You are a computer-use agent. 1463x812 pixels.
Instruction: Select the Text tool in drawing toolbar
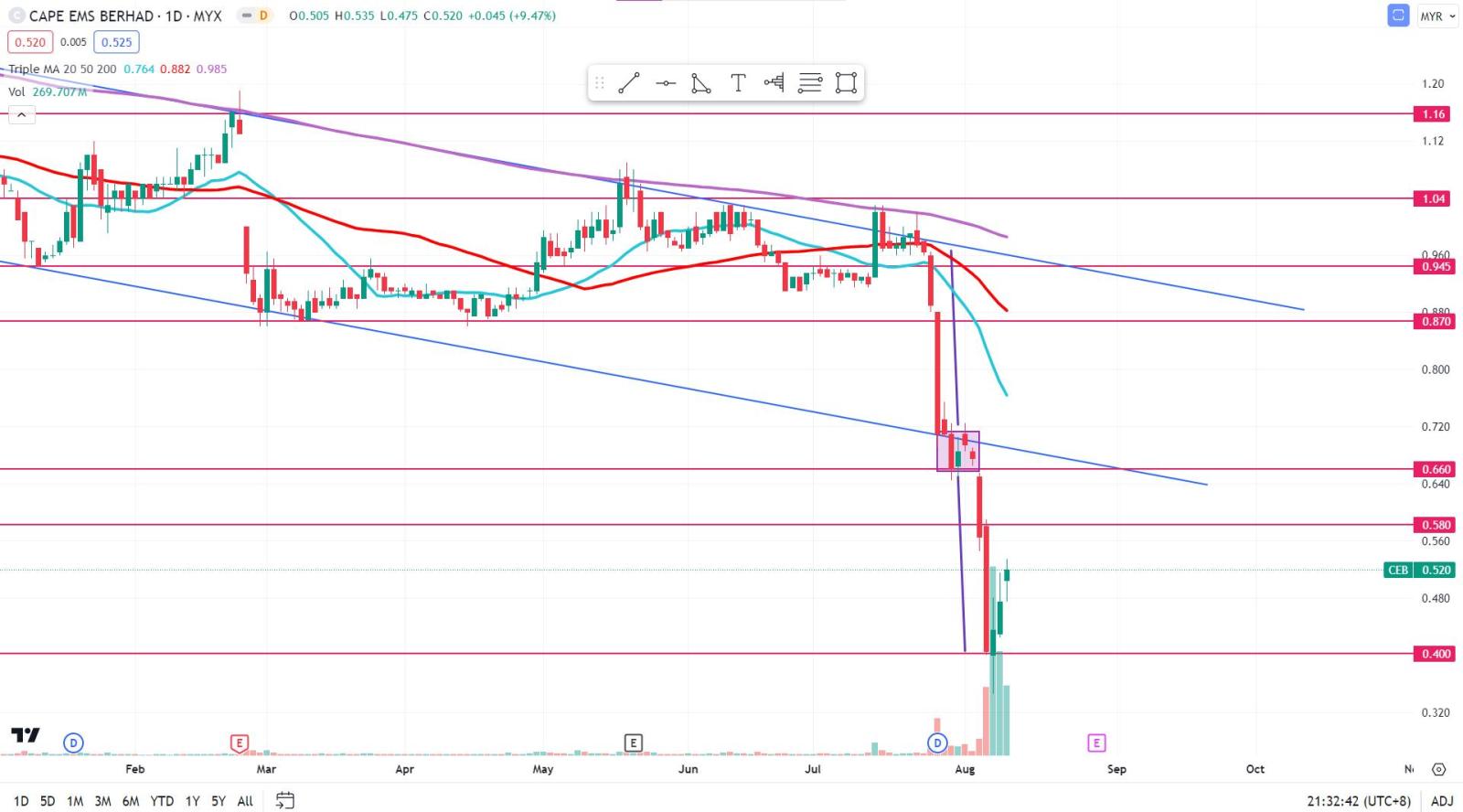(738, 83)
